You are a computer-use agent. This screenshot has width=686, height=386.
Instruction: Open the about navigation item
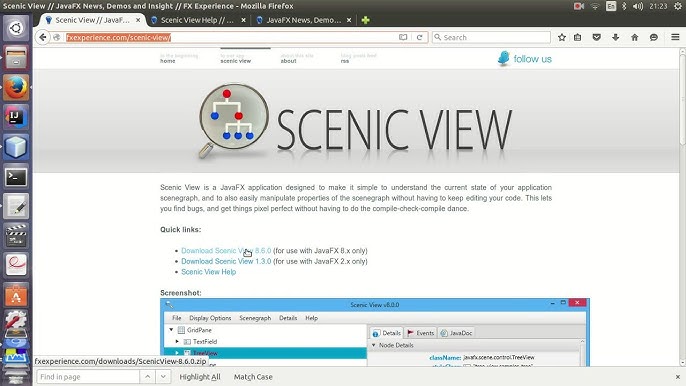tap(288, 61)
